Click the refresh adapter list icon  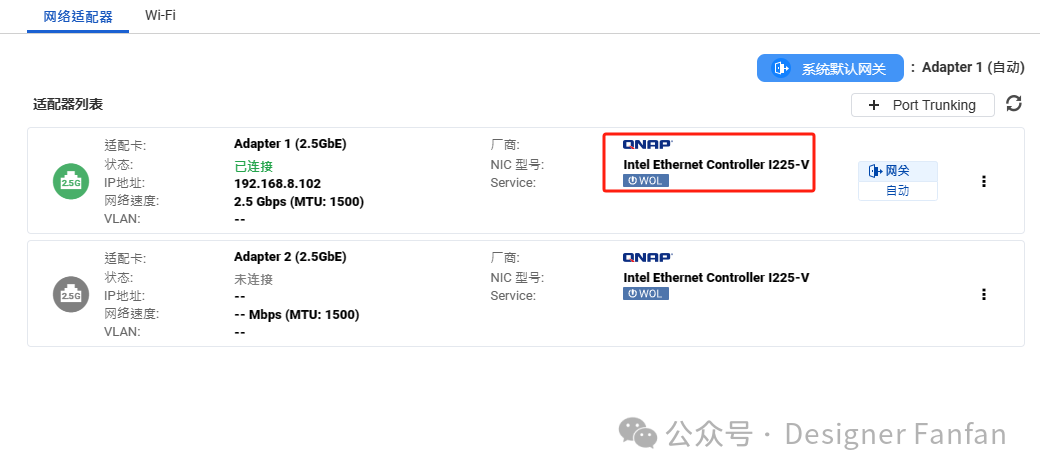point(1014,104)
